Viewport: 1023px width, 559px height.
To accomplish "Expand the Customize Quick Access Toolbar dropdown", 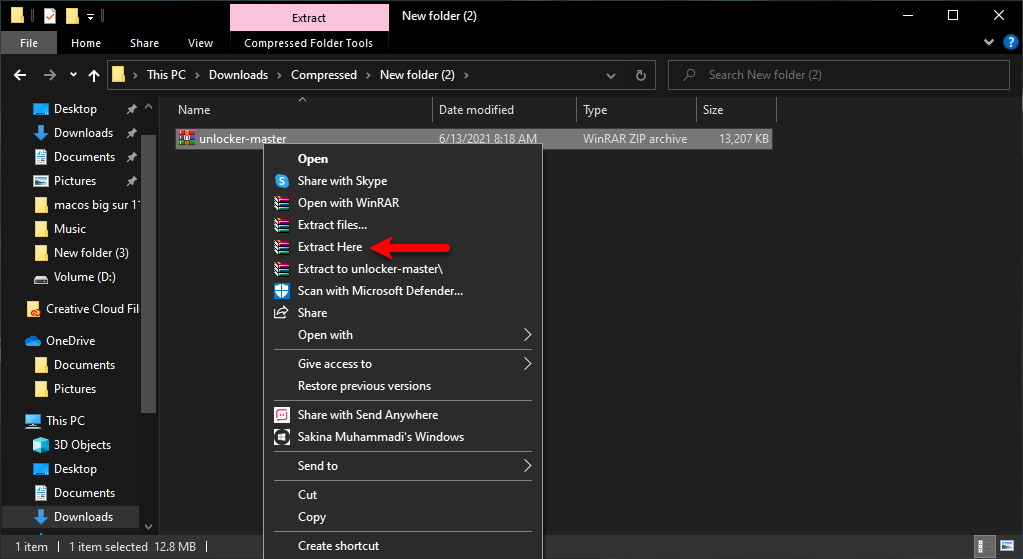I will click(x=91, y=16).
